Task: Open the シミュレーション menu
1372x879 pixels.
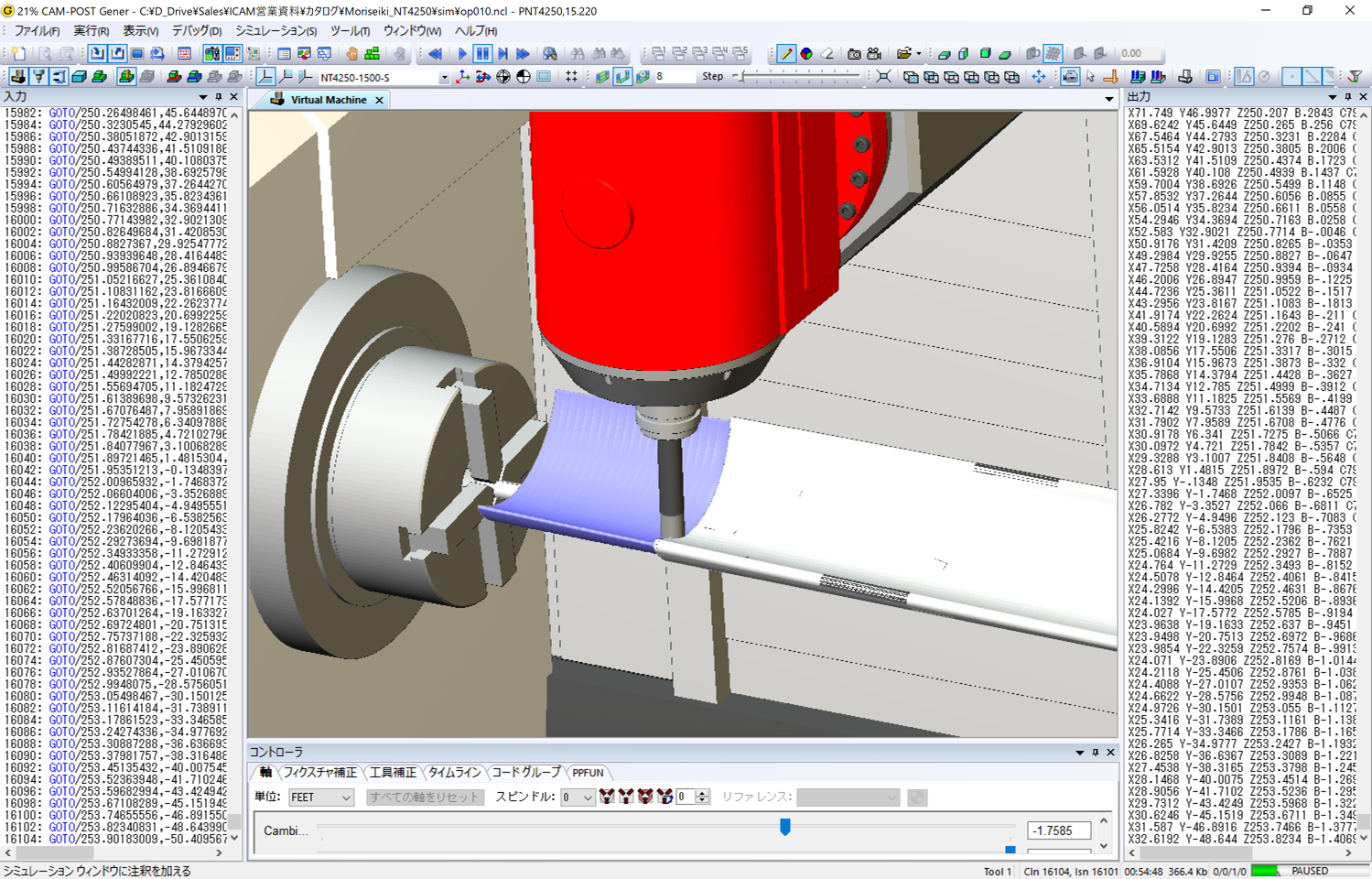Action: [x=275, y=31]
